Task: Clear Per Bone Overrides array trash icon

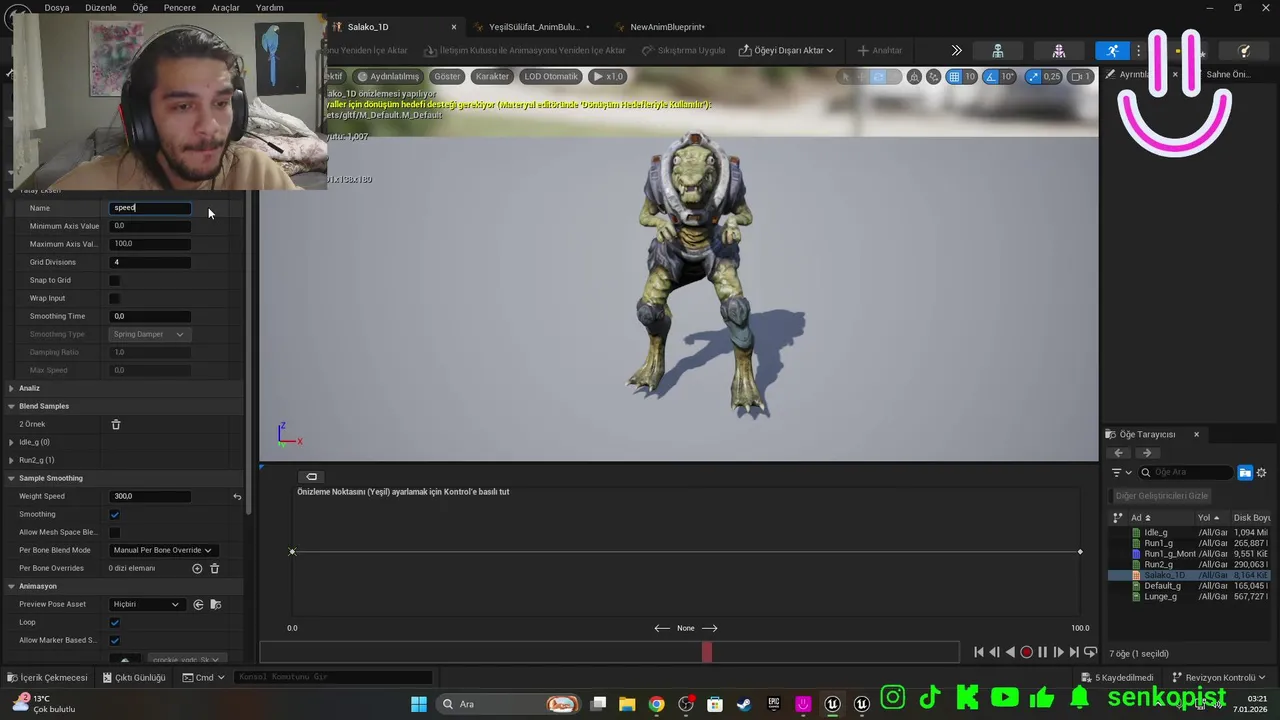Action: pyautogui.click(x=214, y=568)
